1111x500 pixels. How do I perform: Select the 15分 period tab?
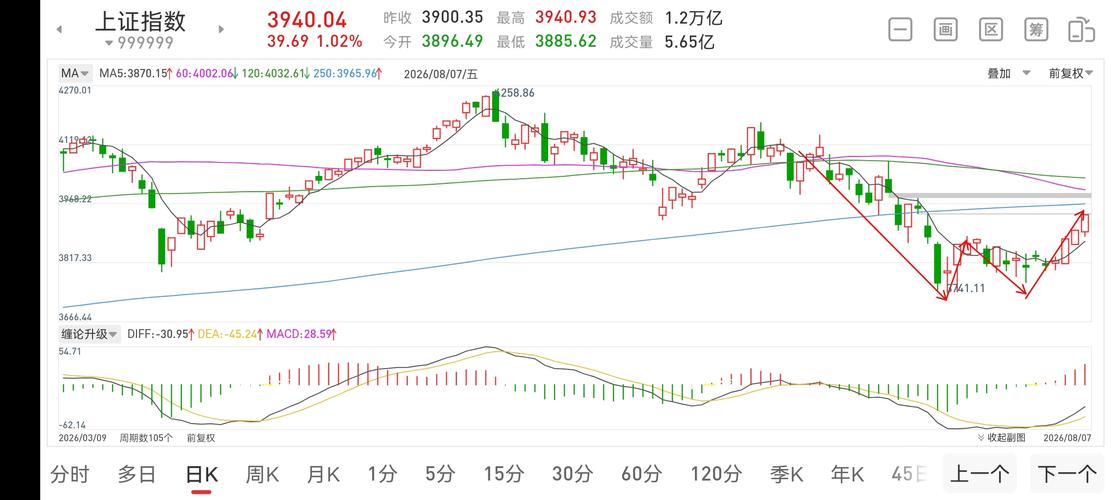[504, 474]
